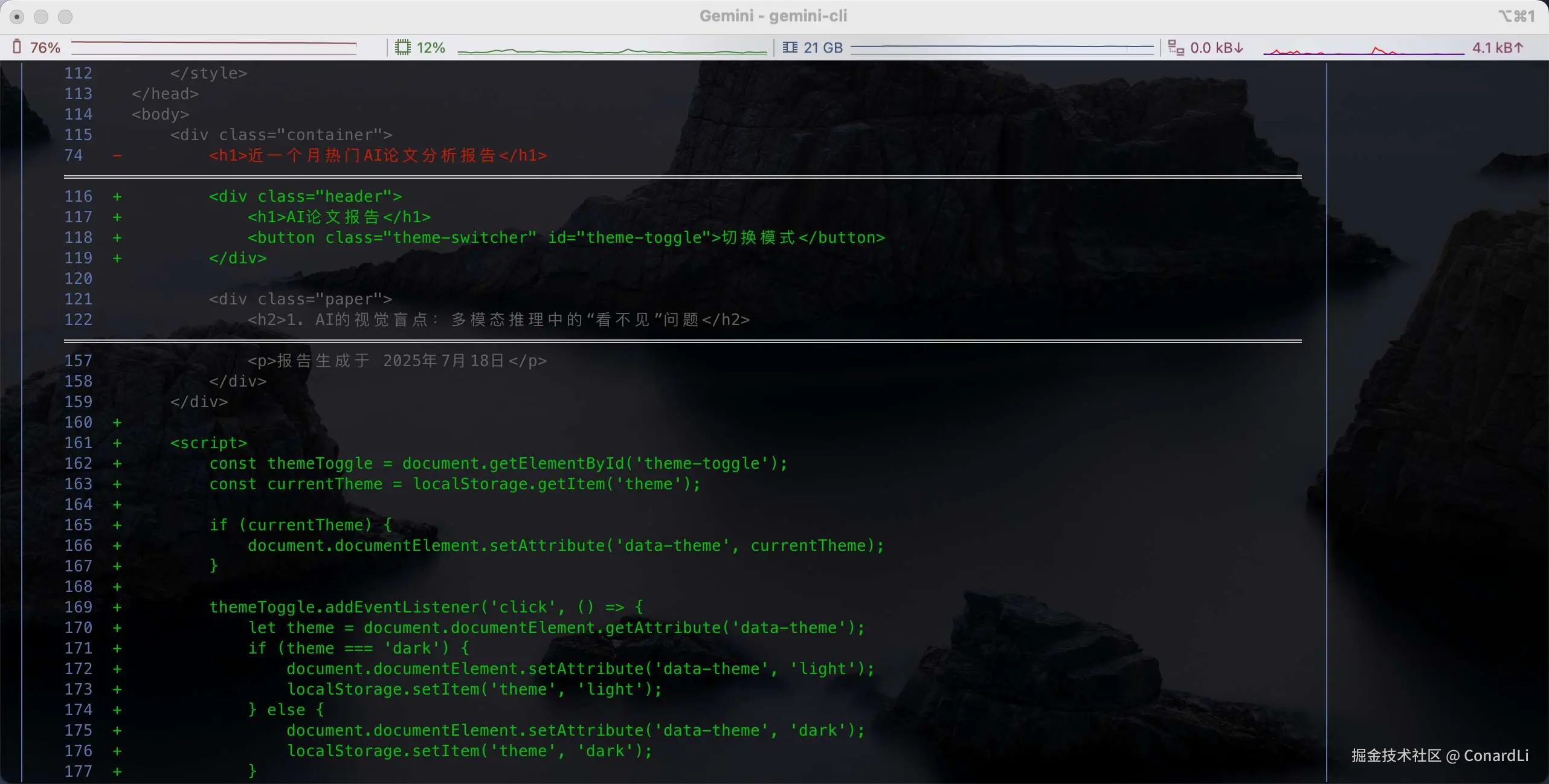Click the 12% CPU usage label
Screen dimensions: 1549x784
[x=431, y=48]
